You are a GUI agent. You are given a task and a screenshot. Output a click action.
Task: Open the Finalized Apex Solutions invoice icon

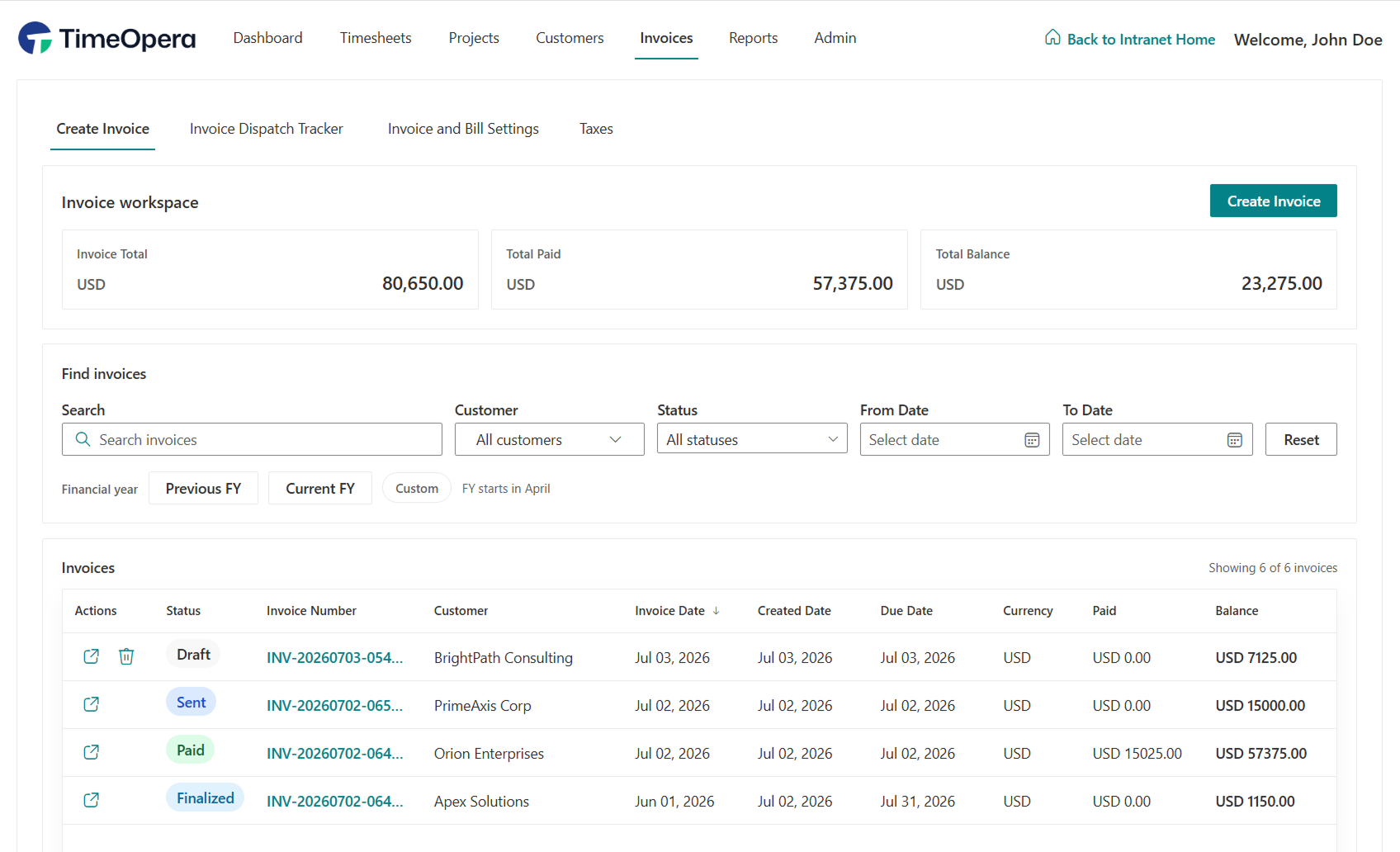tap(92, 800)
